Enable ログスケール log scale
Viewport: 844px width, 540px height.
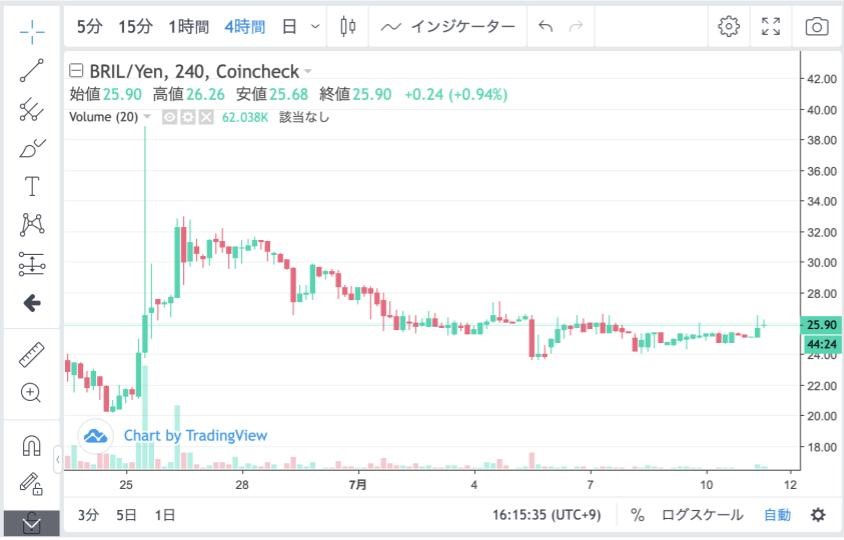pyautogui.click(x=702, y=515)
